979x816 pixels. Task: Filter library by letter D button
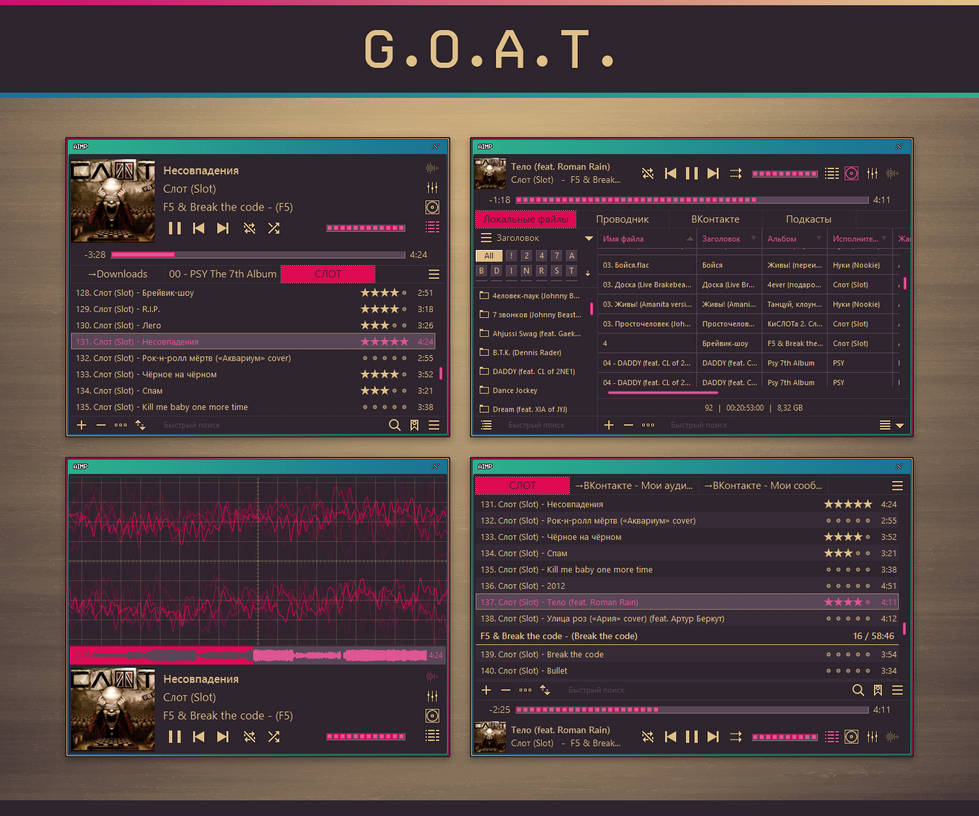pos(496,271)
